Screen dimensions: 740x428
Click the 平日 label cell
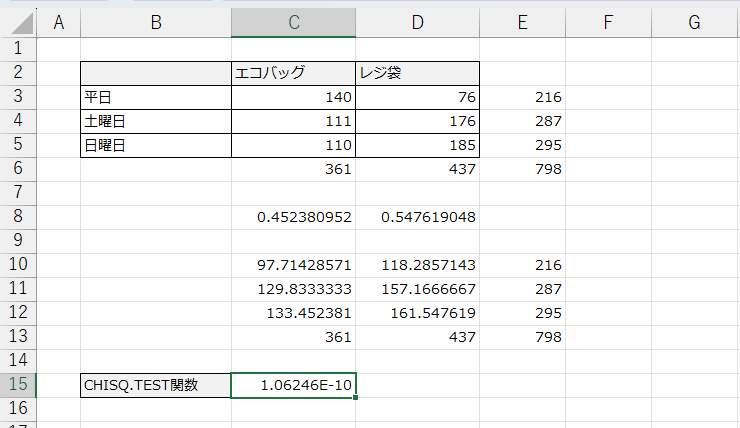click(x=155, y=97)
